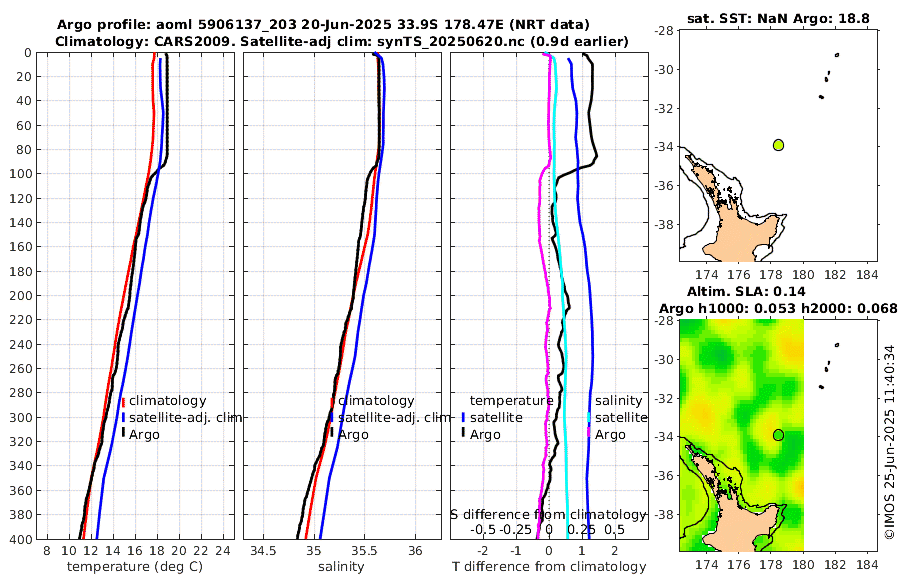Click the 'Altim. SLA: 0.14' heading
900x580 pixels.
pos(746,292)
